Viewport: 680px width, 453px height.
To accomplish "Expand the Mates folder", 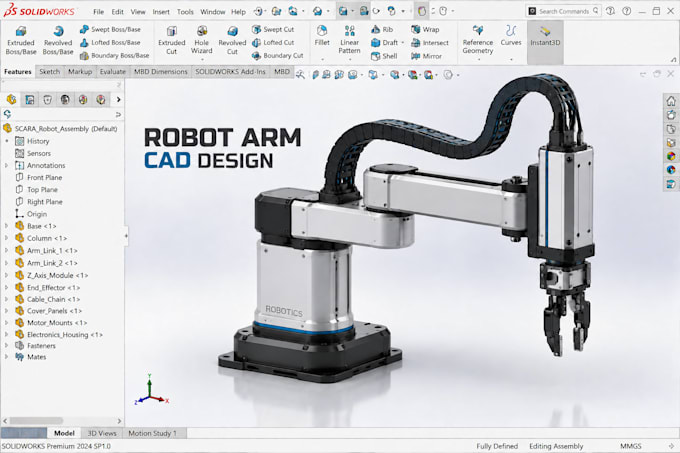I will (x=7, y=357).
